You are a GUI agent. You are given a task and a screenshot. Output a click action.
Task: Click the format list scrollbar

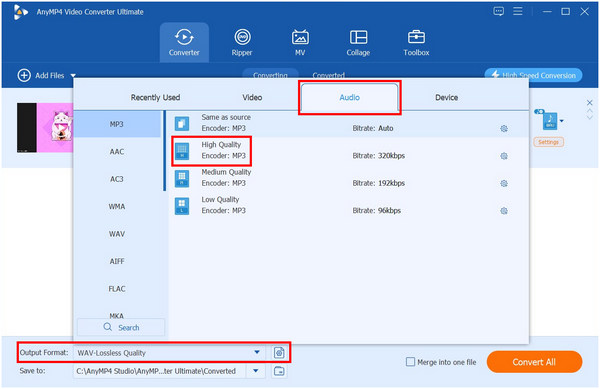tap(165, 151)
